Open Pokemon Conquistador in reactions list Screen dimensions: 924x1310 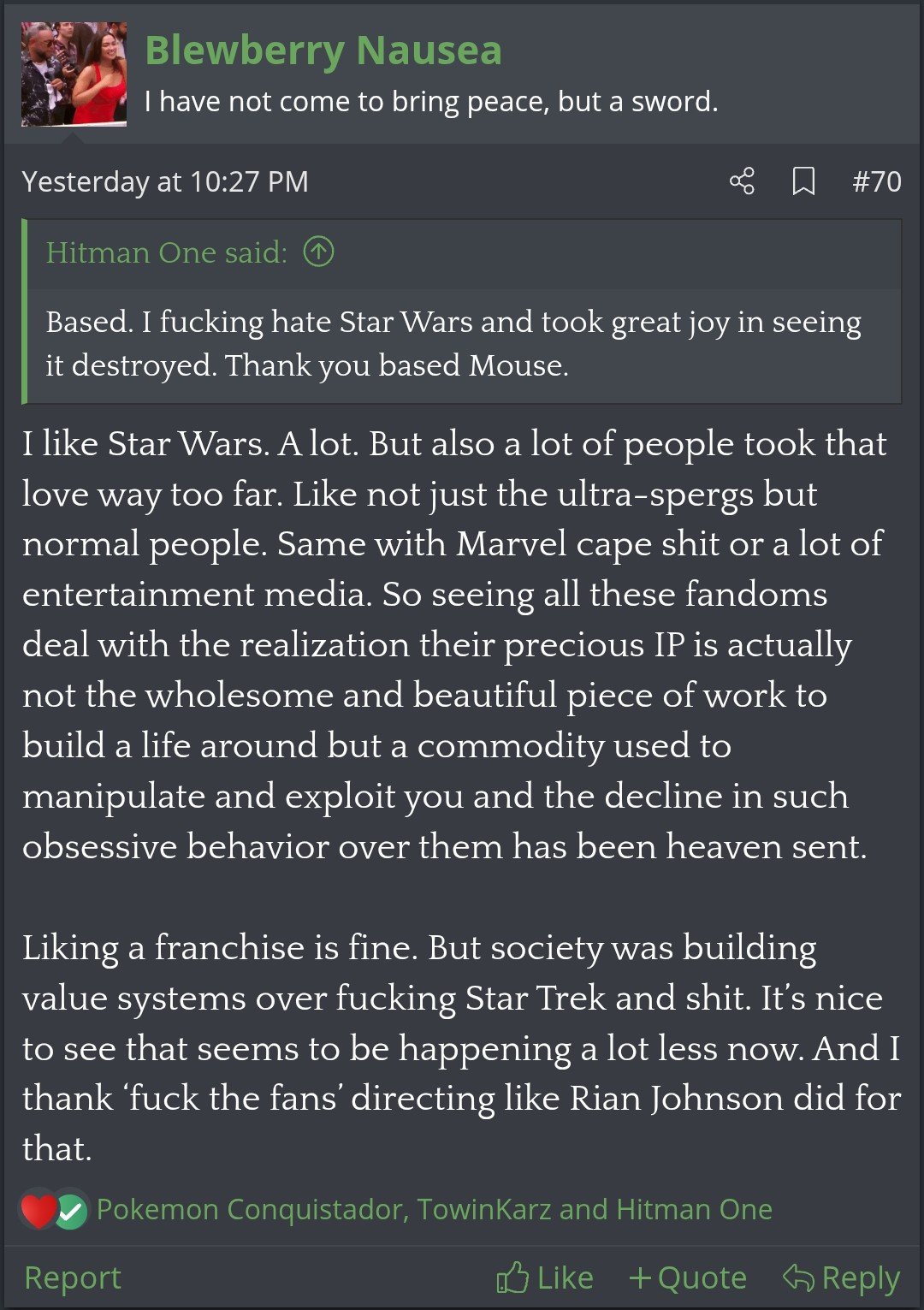252,1209
